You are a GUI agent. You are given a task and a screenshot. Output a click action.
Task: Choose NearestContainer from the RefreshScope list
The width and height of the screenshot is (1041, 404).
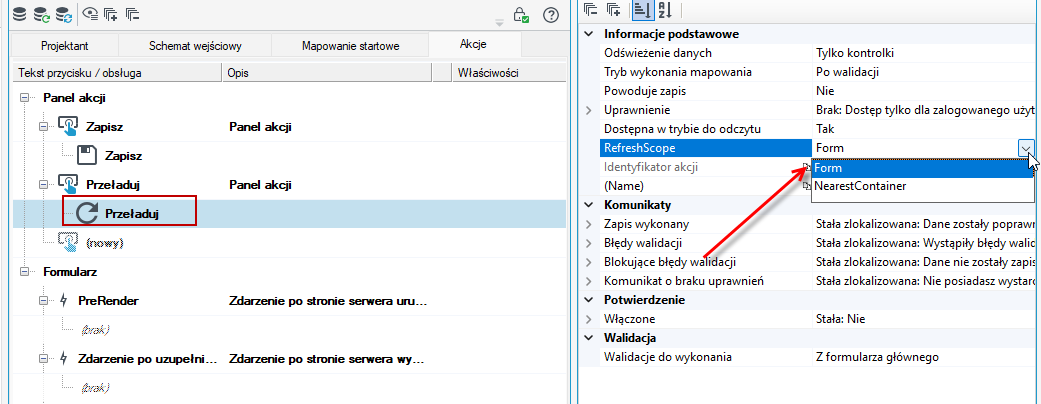(x=922, y=186)
